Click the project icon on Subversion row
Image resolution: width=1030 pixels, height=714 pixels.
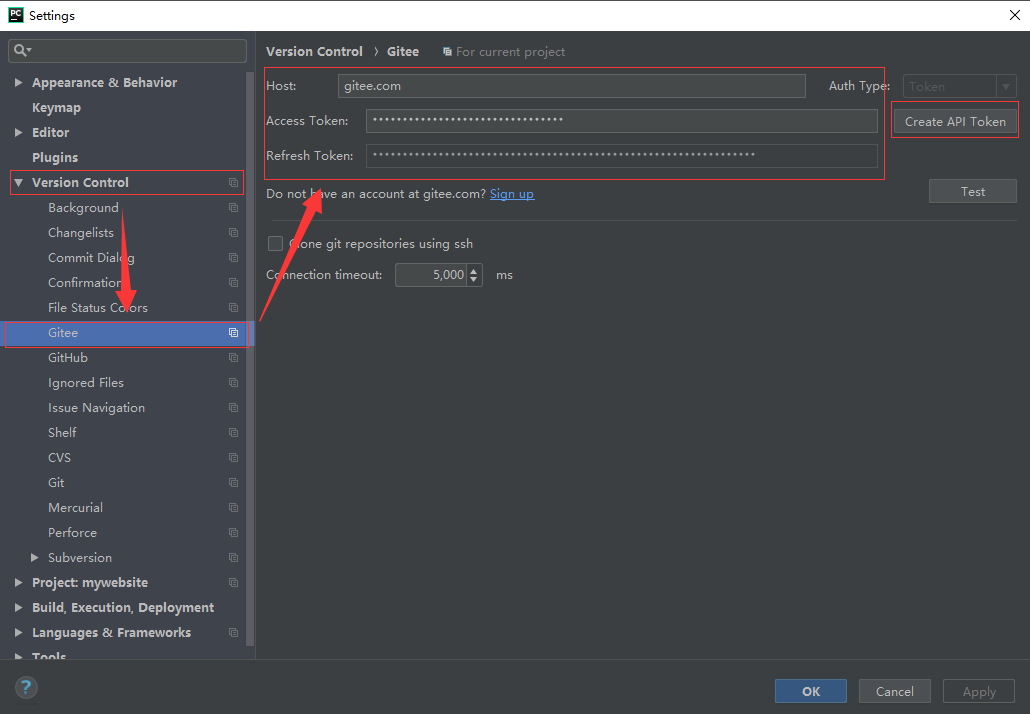(x=233, y=557)
